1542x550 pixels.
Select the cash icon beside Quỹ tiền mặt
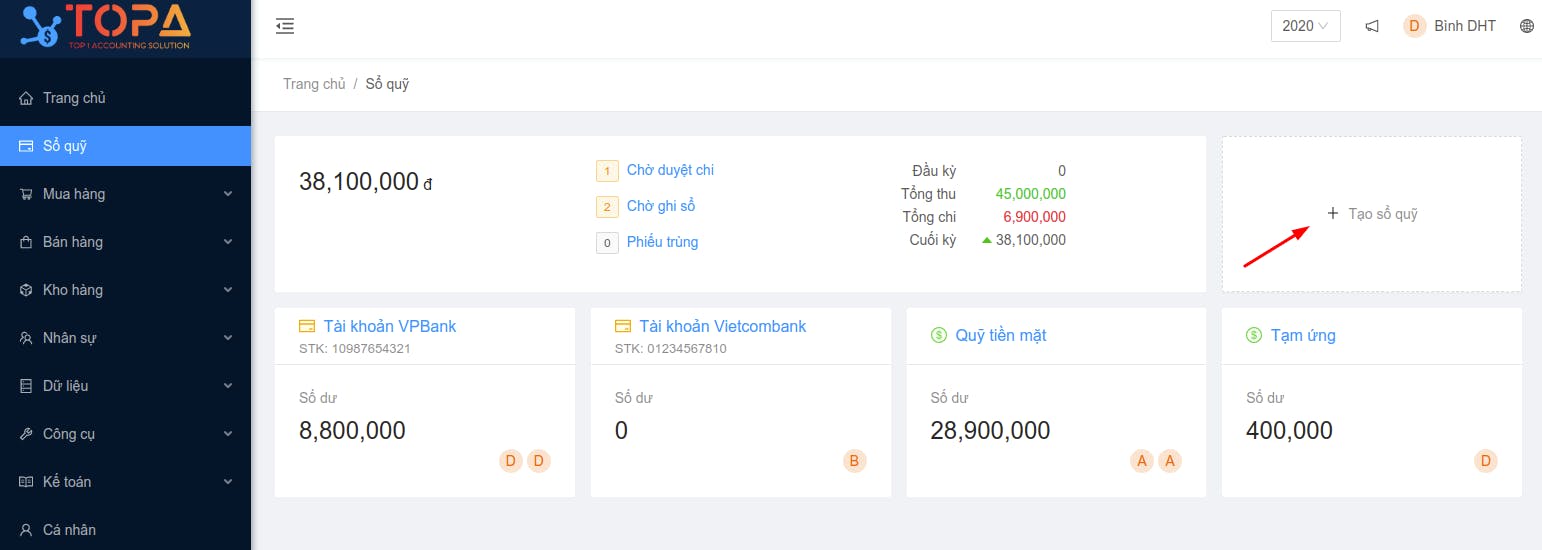938,335
